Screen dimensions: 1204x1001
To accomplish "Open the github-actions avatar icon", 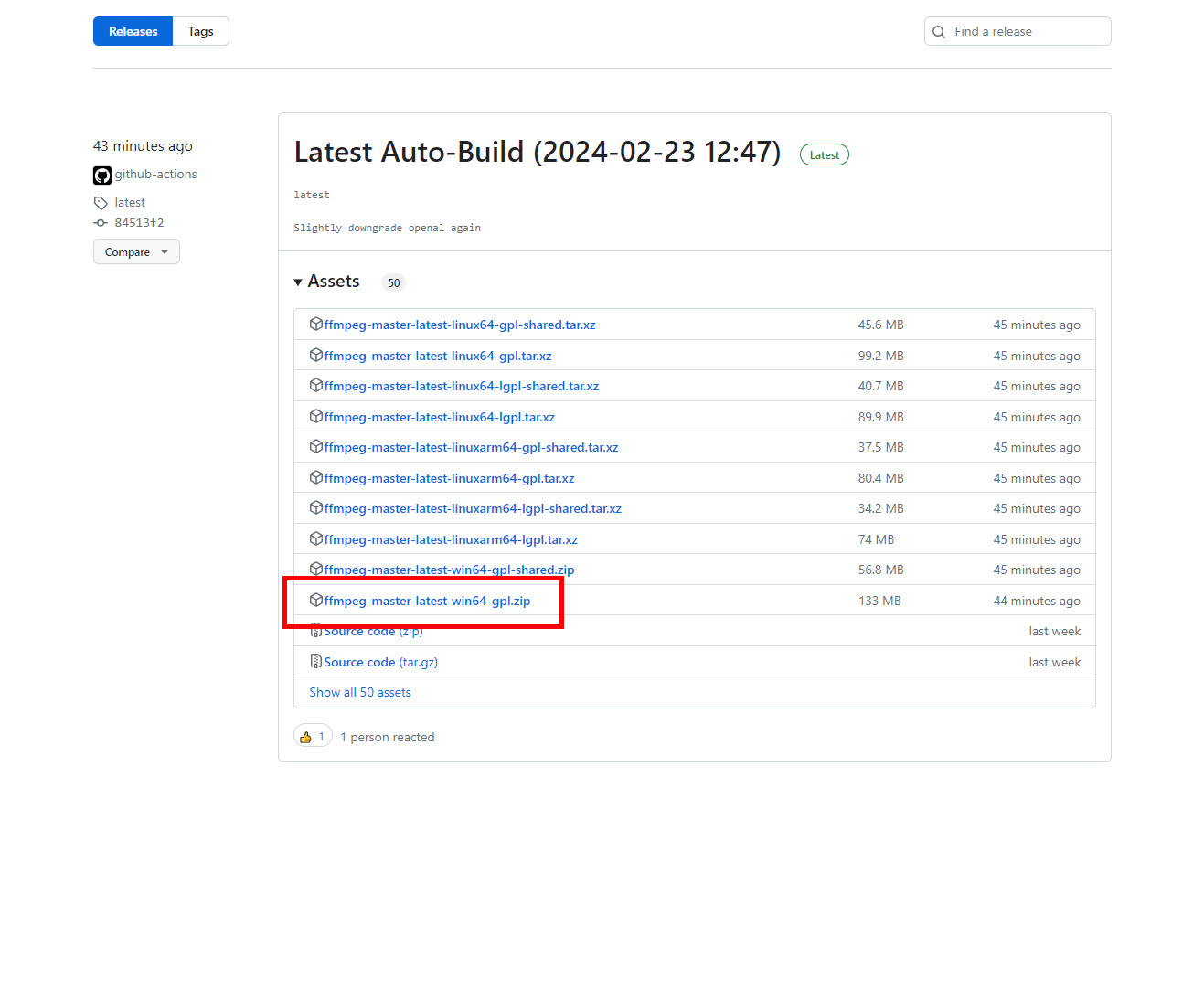I will point(102,176).
